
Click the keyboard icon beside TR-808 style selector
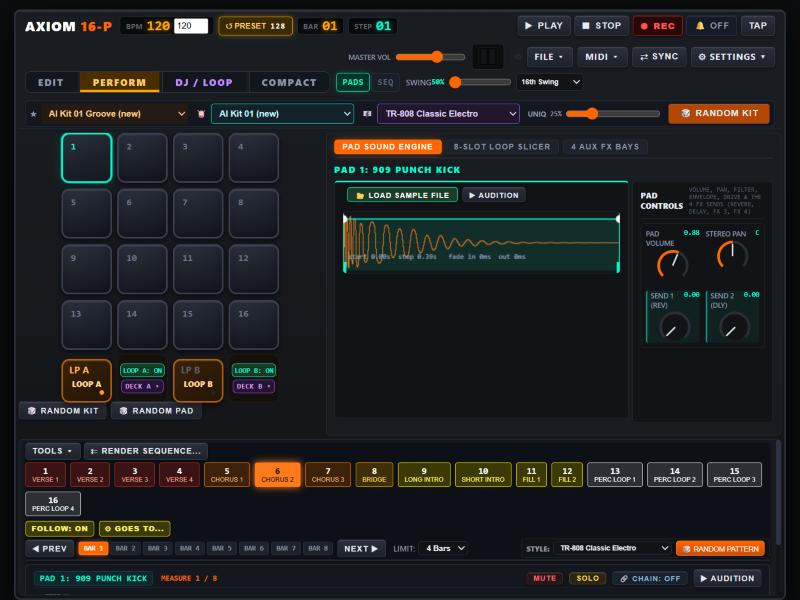367,114
